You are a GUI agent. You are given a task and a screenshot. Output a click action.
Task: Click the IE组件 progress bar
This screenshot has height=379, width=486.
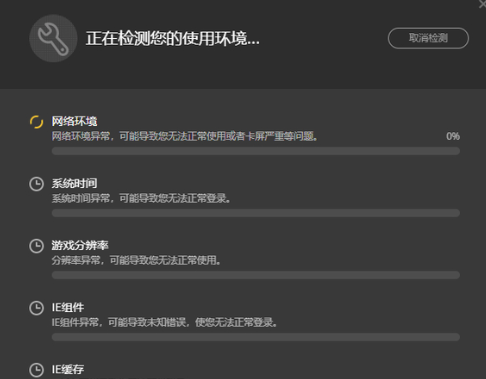tap(256, 337)
